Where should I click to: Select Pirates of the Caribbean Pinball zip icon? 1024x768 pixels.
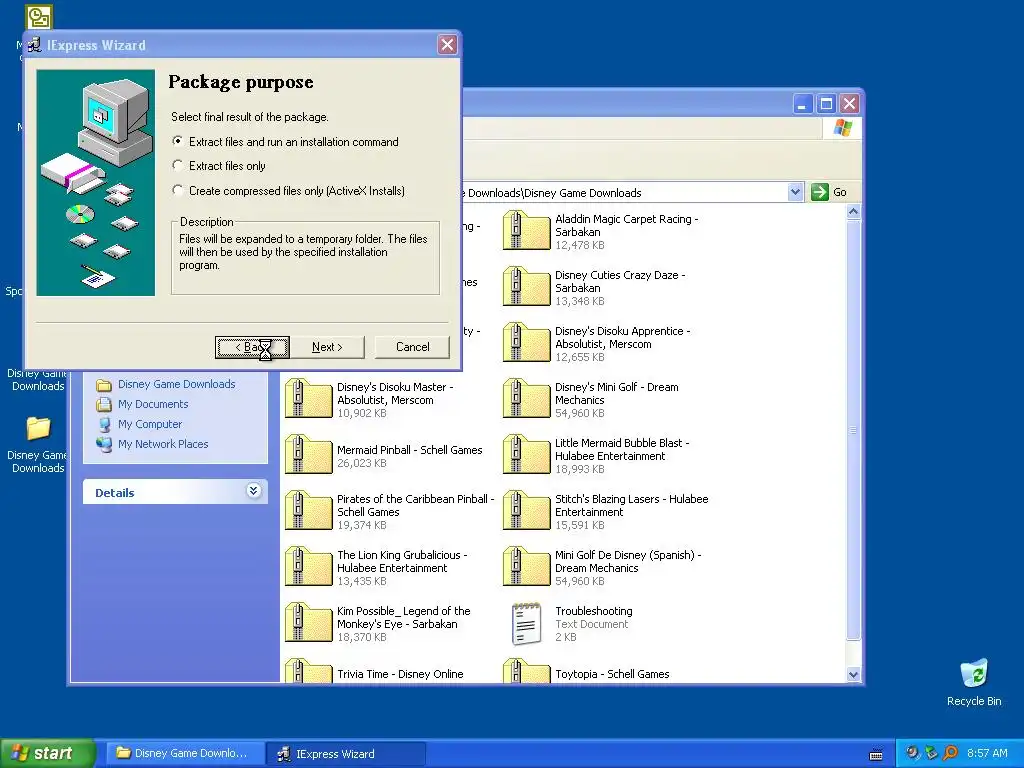[x=308, y=511]
